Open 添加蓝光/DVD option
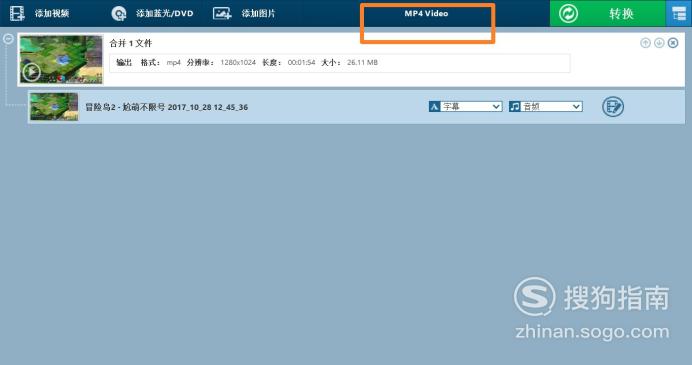The image size is (692, 365). click(x=164, y=13)
